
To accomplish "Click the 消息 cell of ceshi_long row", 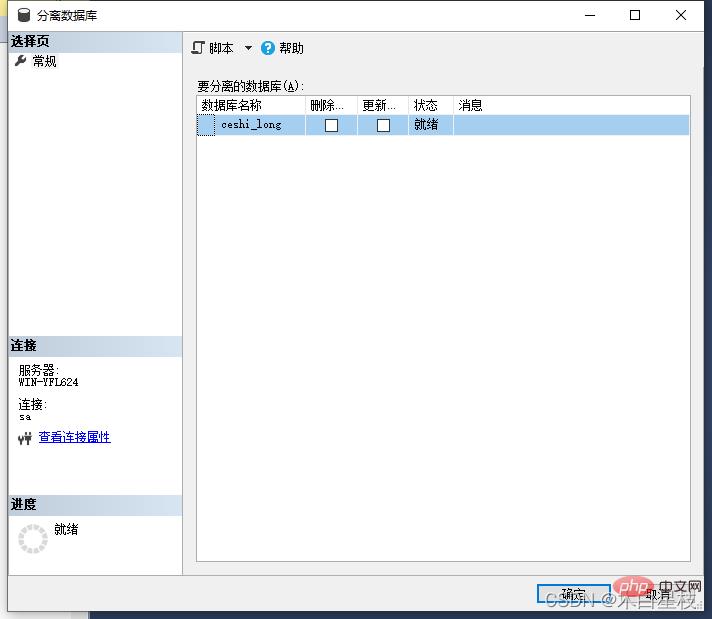I will (x=571, y=125).
